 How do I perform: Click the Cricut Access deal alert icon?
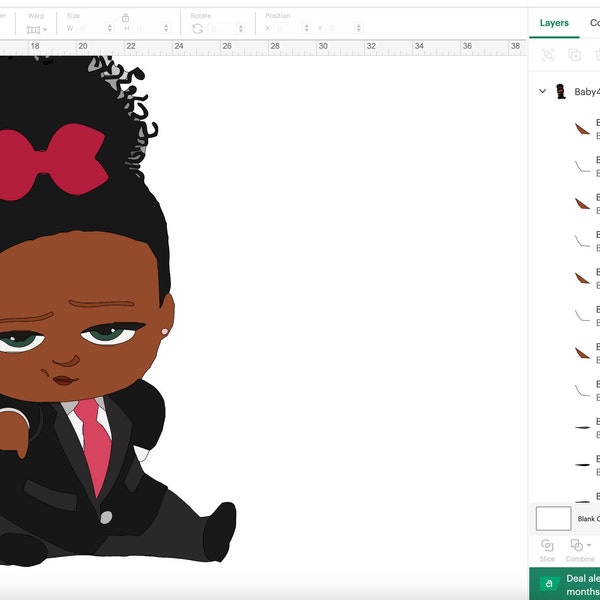point(549,584)
